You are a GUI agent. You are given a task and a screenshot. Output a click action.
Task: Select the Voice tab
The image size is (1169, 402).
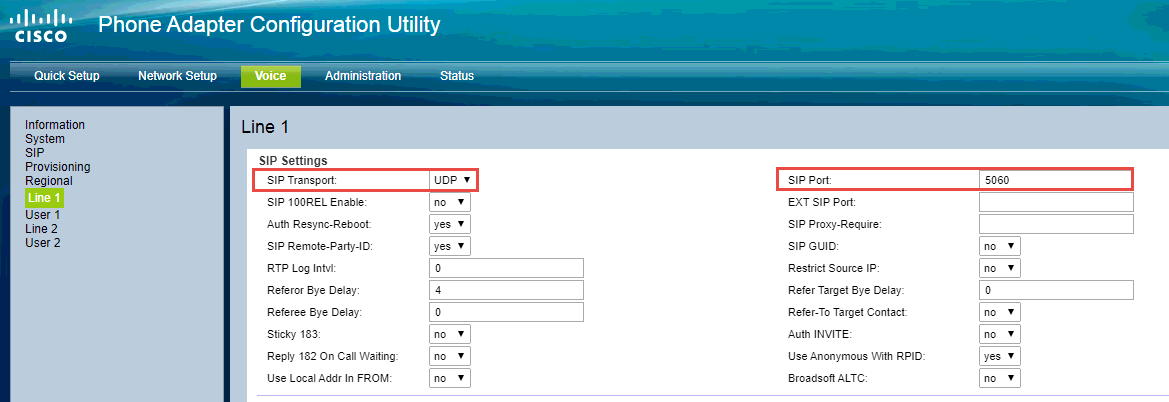(271, 76)
